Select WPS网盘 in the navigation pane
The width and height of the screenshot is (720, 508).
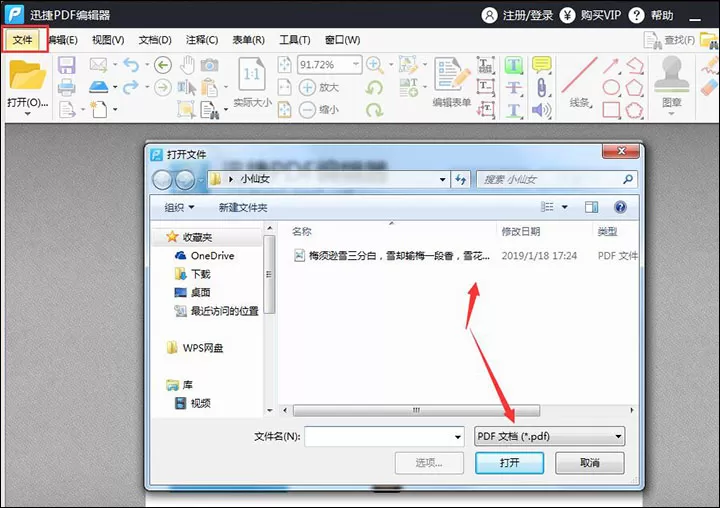[x=195, y=348]
